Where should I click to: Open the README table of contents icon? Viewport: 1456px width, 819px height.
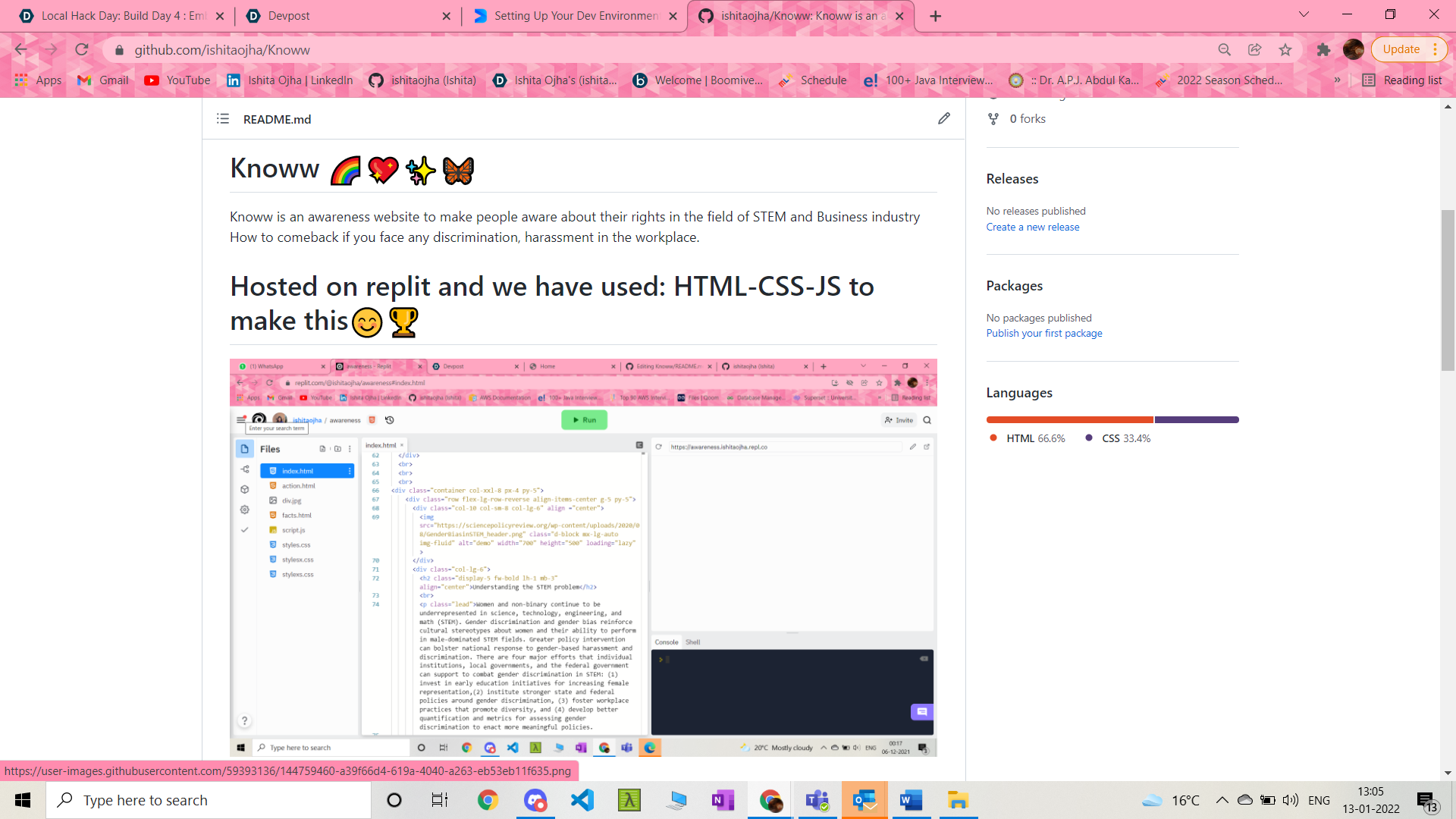[x=223, y=119]
